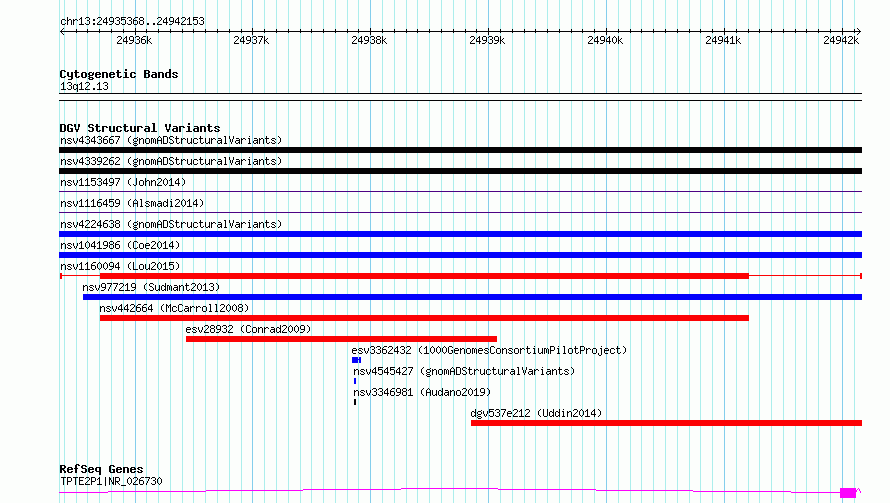This screenshot has height=503, width=890.
Task: Click the esv28932 red variant bar
Action: [x=341, y=339]
